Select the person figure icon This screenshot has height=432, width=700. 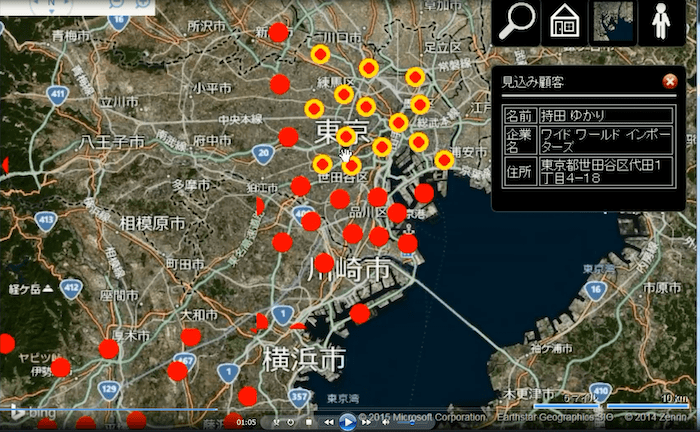(x=660, y=22)
